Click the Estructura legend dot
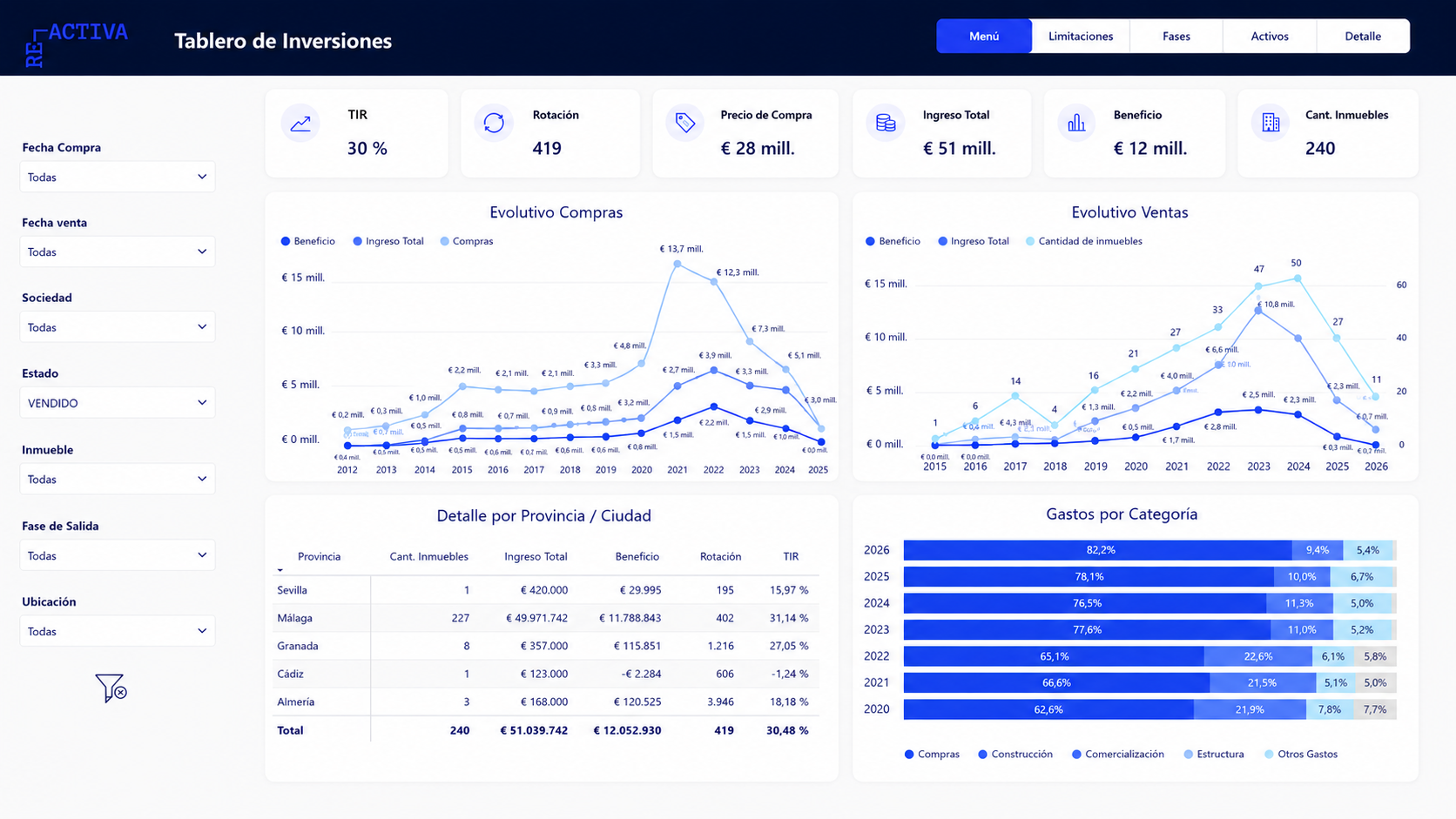 click(x=1188, y=755)
